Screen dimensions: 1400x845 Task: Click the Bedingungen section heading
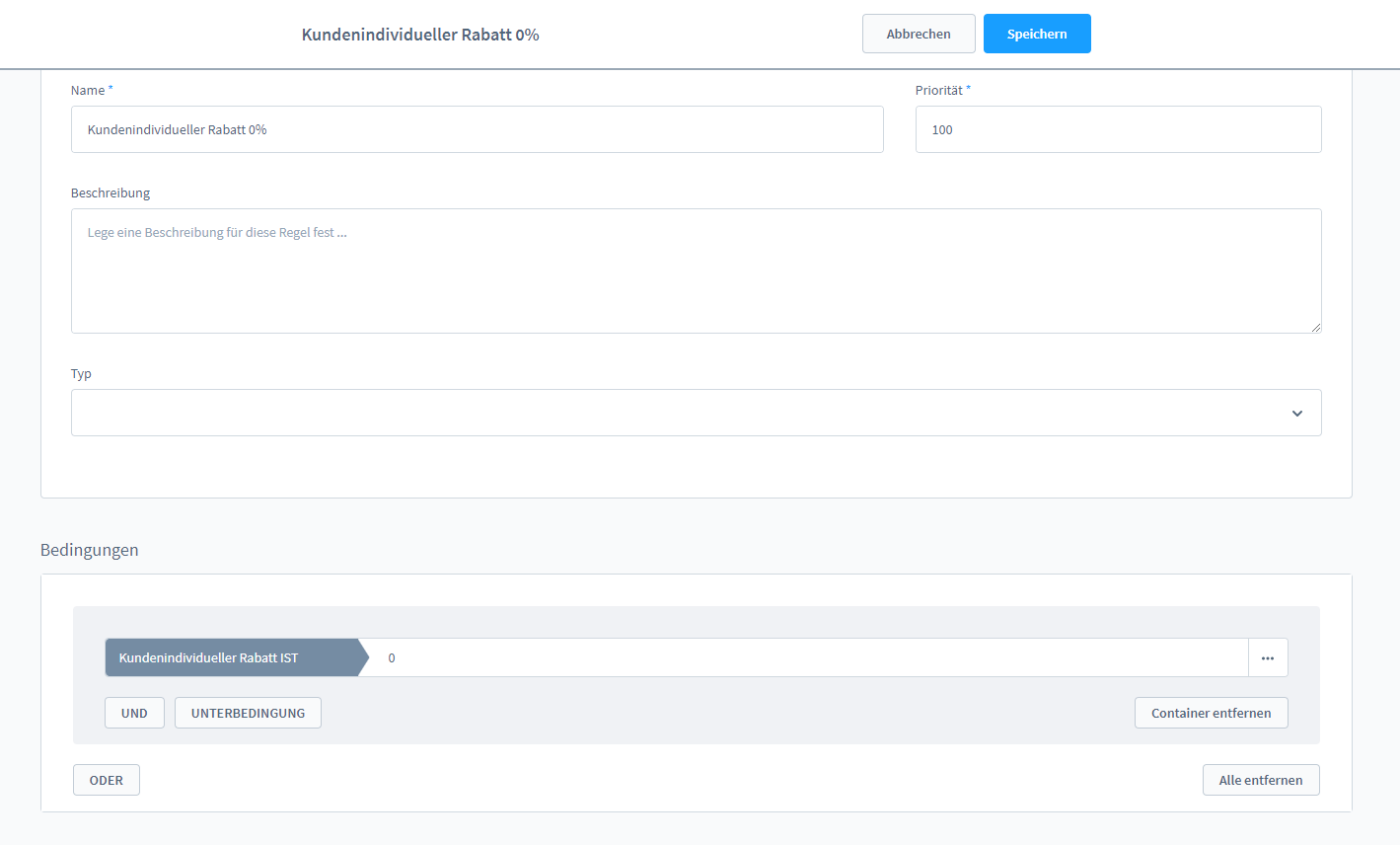coord(90,550)
